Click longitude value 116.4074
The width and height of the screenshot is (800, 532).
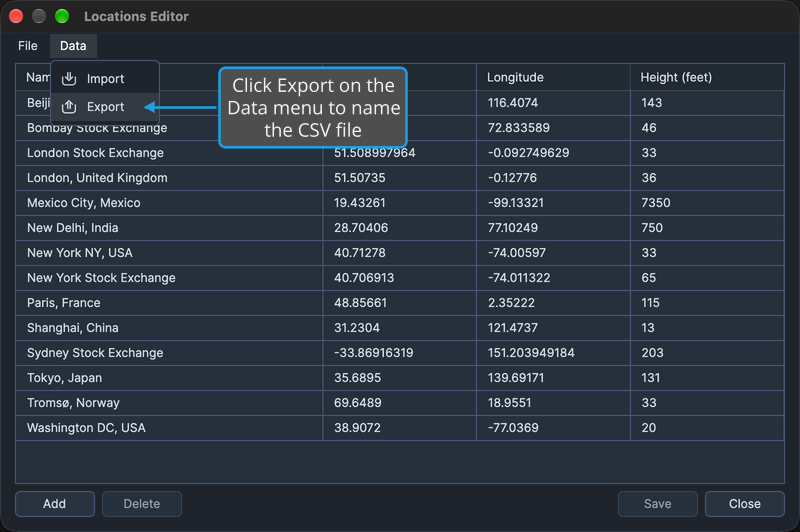click(x=513, y=103)
